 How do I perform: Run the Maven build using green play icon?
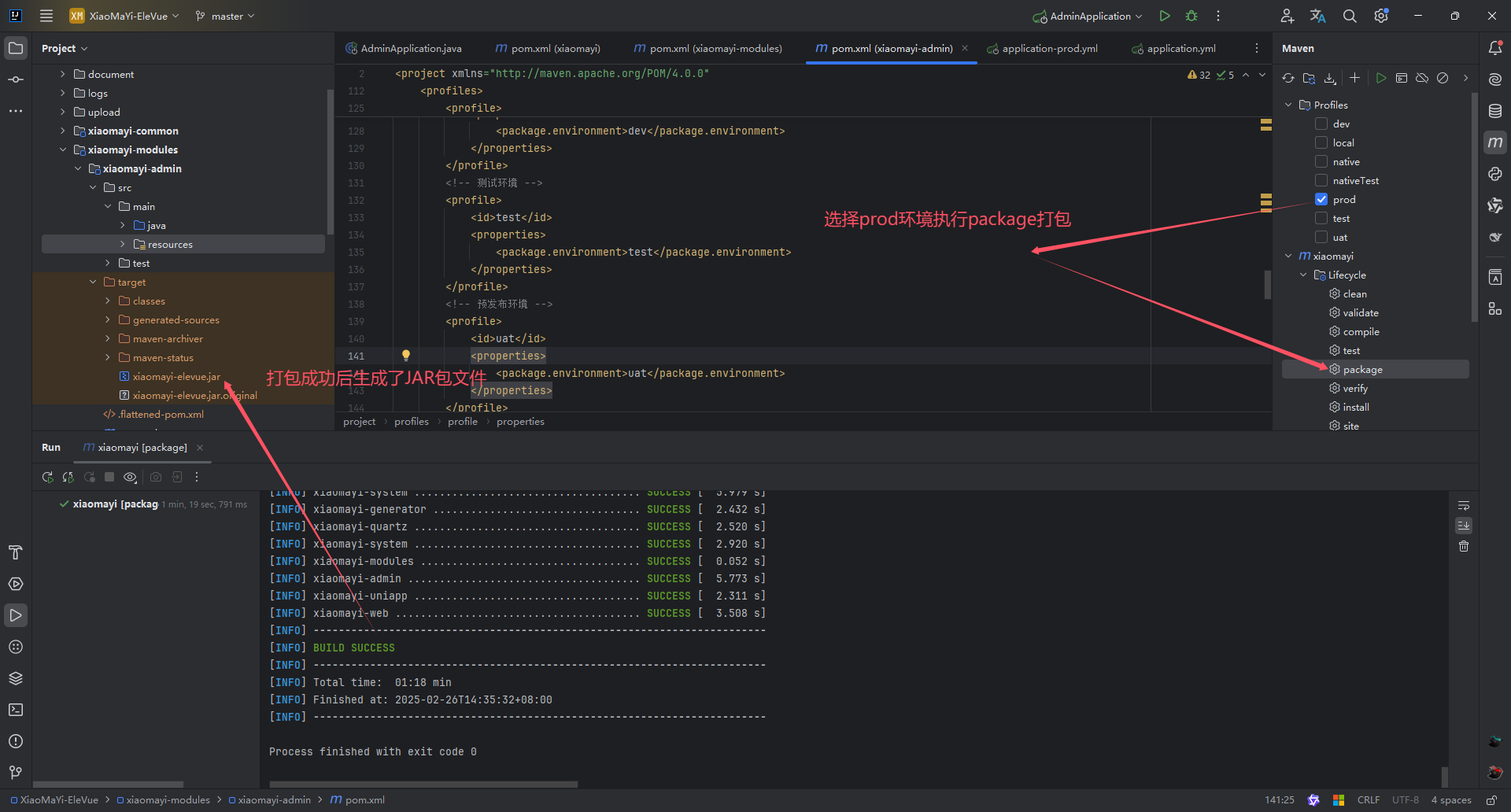point(1381,78)
